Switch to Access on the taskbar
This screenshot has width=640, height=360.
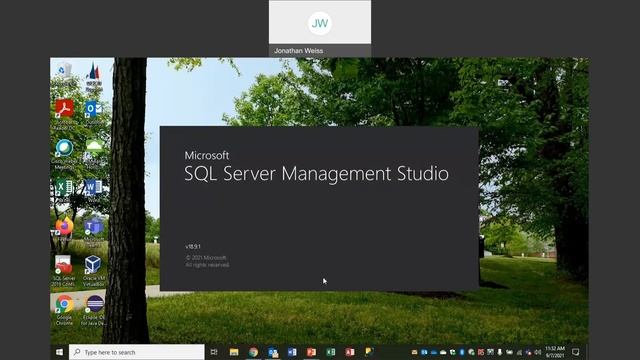[350, 352]
